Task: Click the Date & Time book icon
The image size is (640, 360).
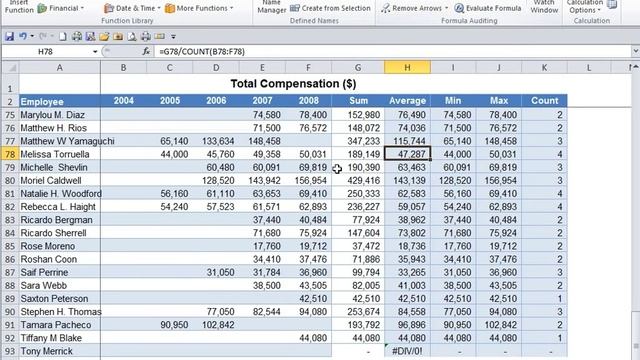Action: pyautogui.click(x=108, y=8)
